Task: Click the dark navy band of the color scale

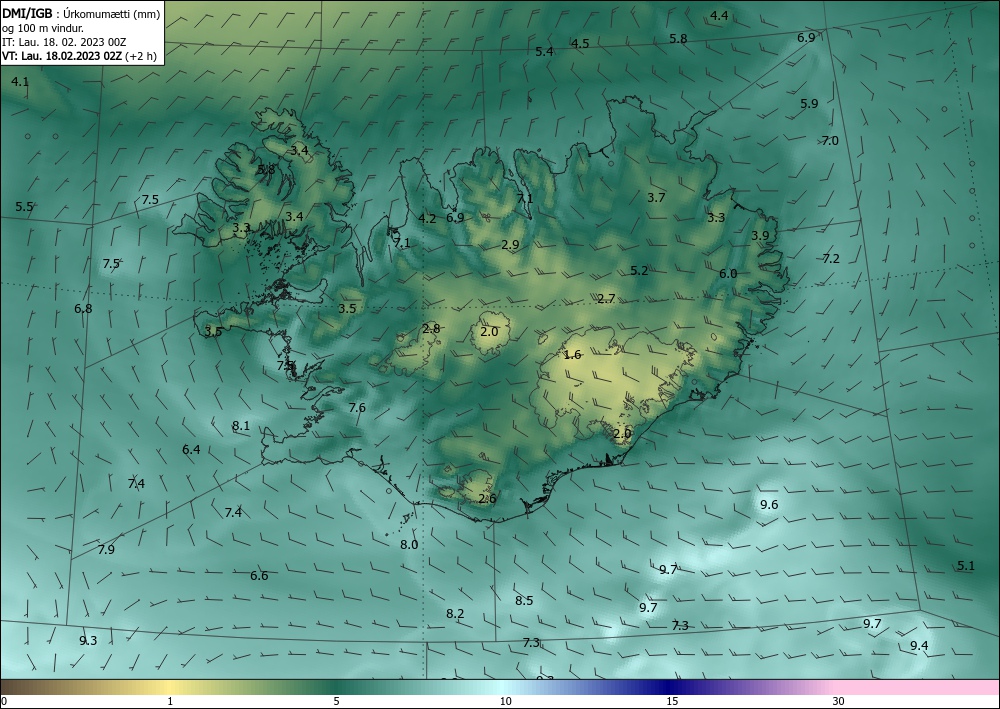Action: [x=666, y=687]
